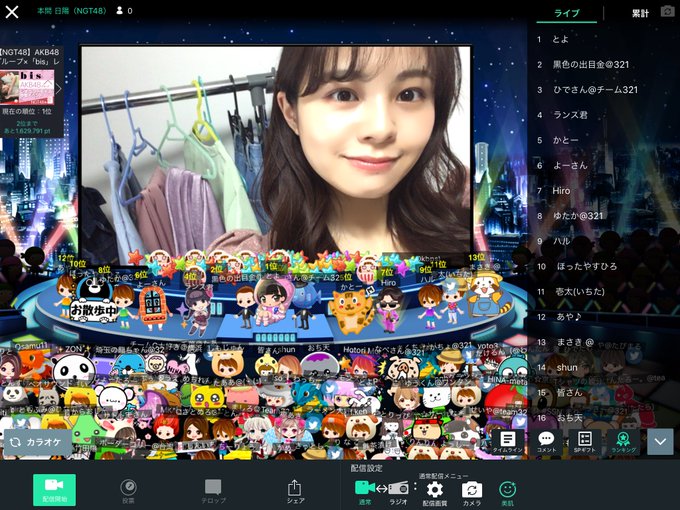
Task: Open the タイムライン panel
Action: point(507,442)
